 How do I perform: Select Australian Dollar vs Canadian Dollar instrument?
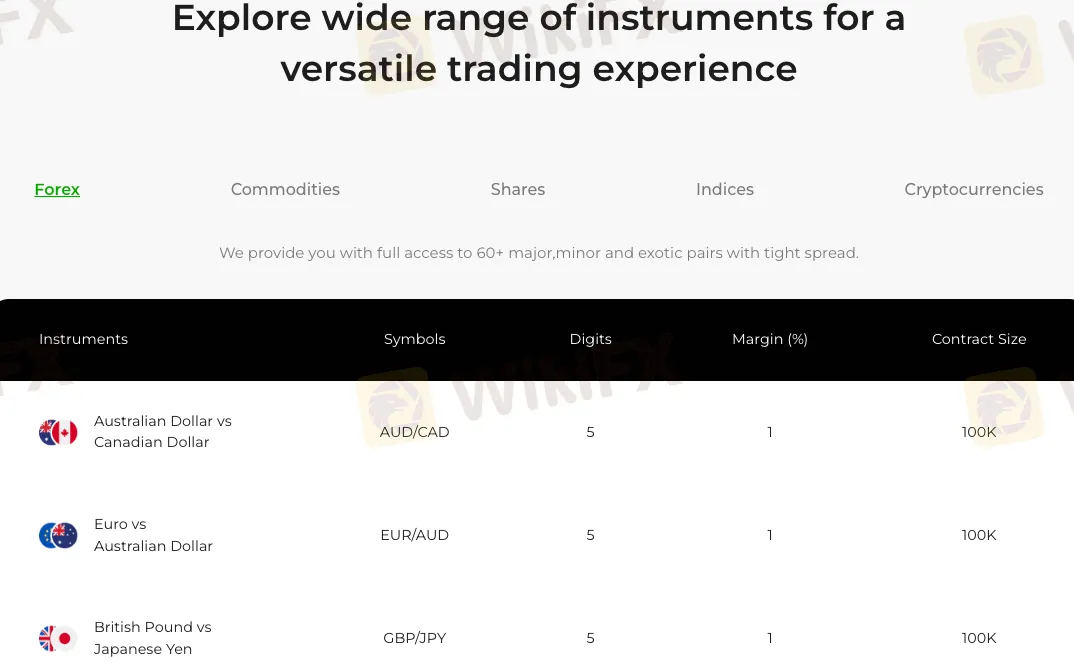(163, 432)
